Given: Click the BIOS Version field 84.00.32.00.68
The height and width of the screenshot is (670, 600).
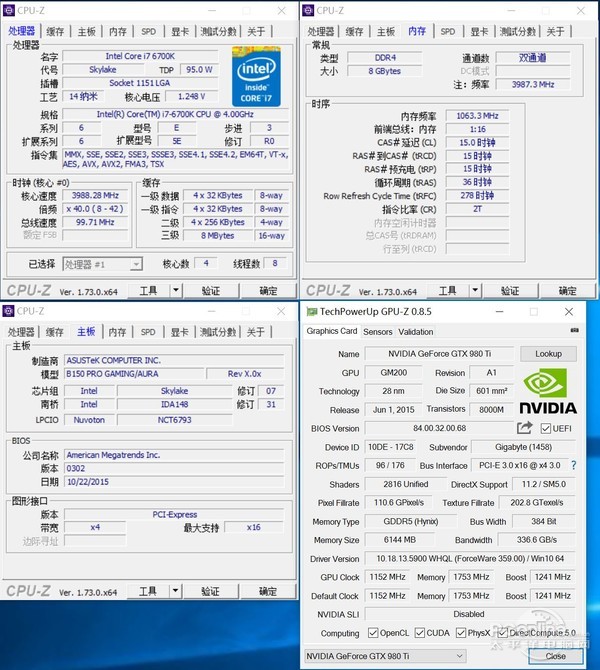Looking at the screenshot, I should (x=439, y=428).
